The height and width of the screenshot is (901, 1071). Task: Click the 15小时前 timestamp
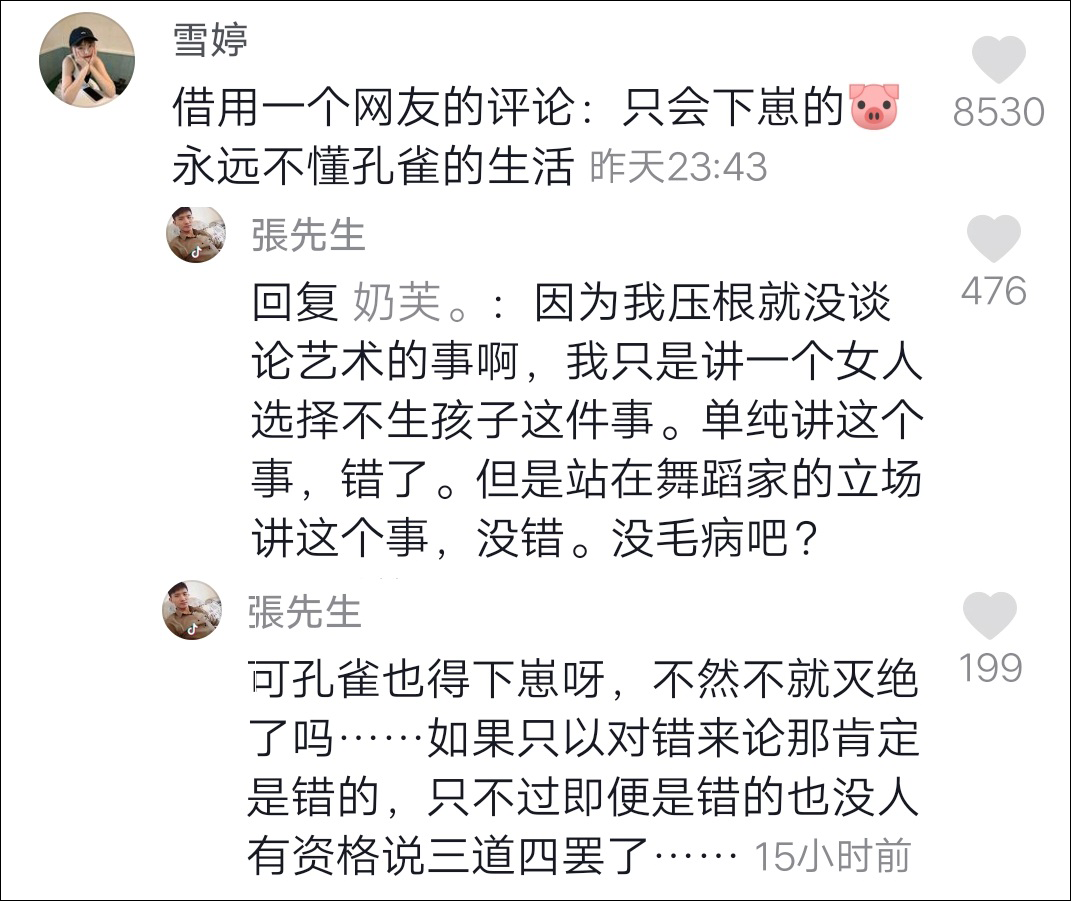(x=832, y=856)
